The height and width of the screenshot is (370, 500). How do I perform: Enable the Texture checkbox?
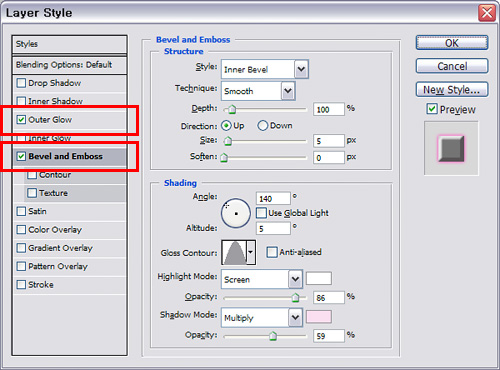pyautogui.click(x=32, y=193)
